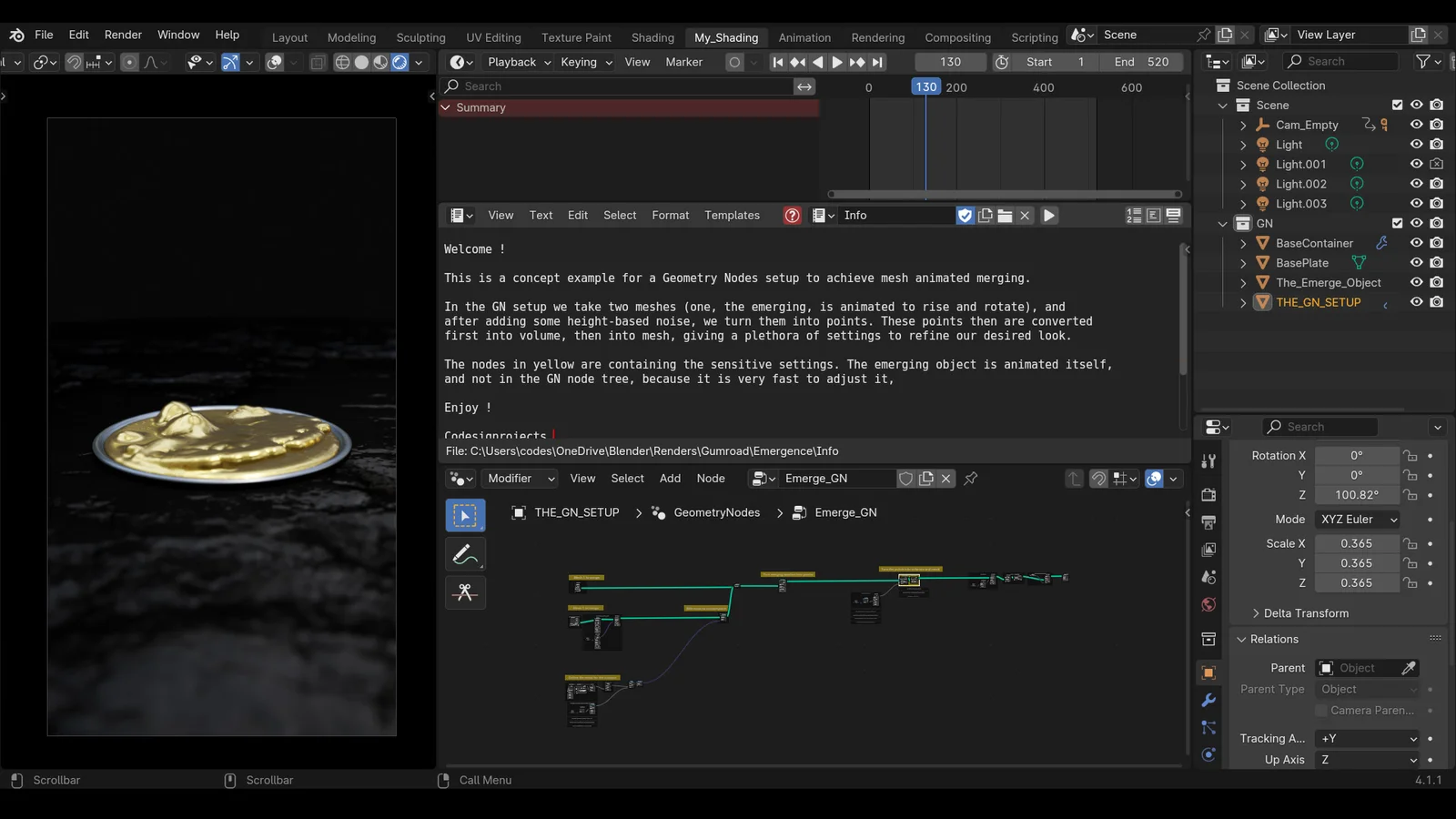1456x819 pixels.
Task: Hide Light.001 with its eye toggle
Action: click(1416, 164)
